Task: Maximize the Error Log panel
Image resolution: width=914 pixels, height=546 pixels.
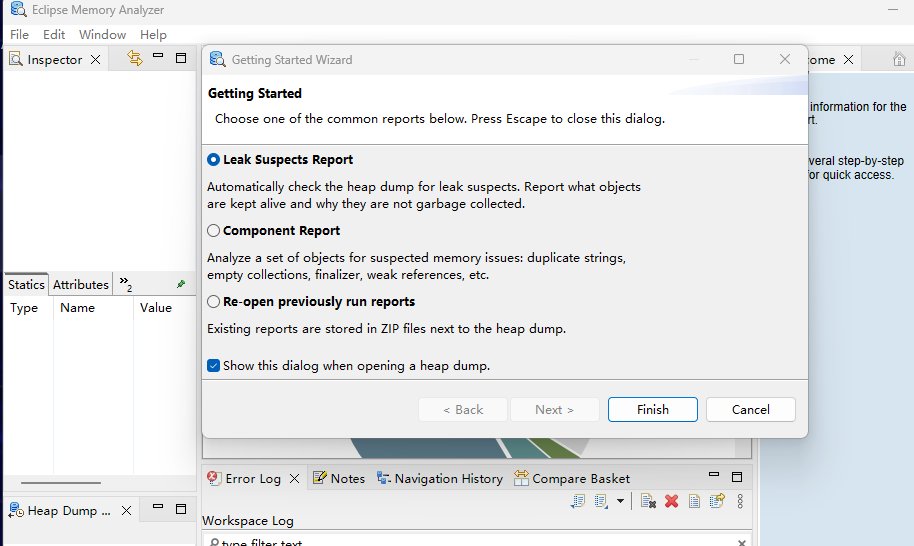Action: tap(737, 477)
